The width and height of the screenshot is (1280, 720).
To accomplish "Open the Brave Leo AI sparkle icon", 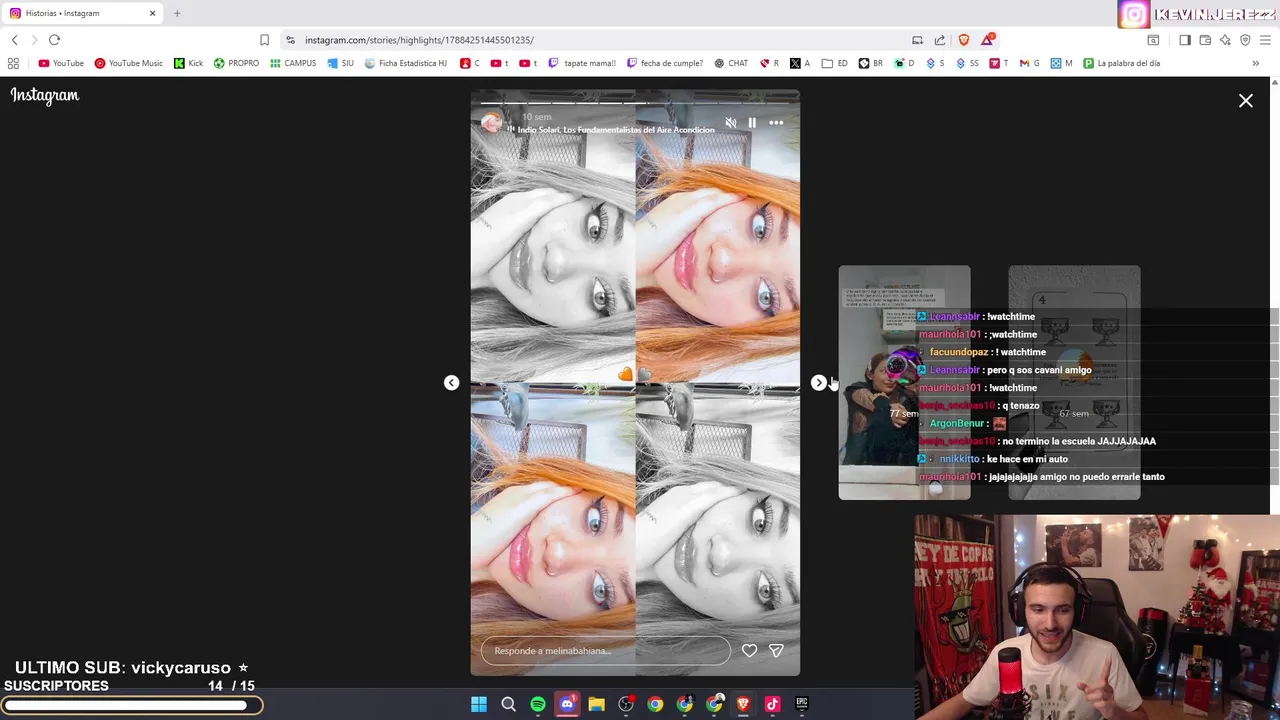I will (x=1225, y=40).
